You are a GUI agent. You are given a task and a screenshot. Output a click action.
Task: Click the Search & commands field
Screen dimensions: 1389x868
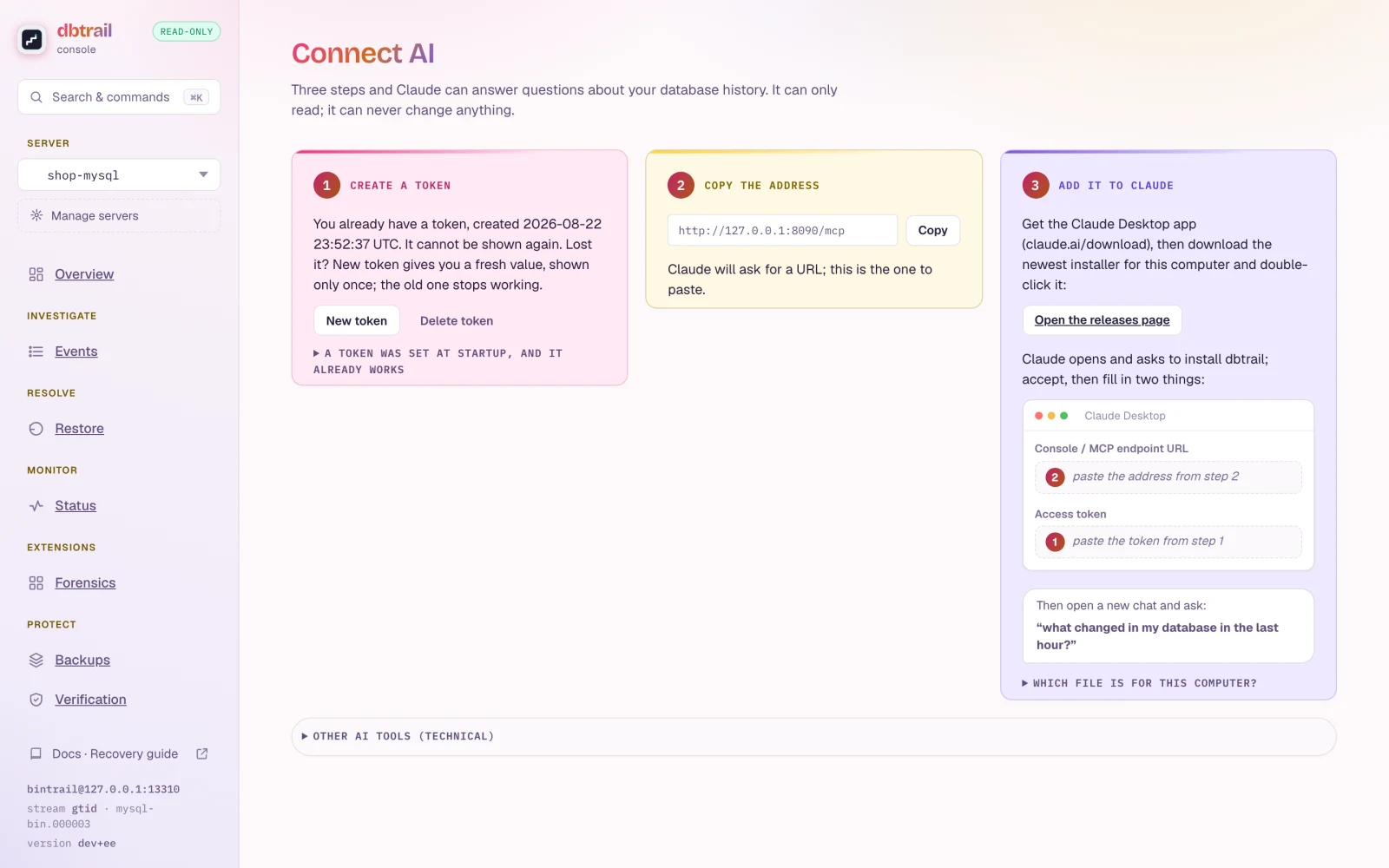click(x=119, y=97)
